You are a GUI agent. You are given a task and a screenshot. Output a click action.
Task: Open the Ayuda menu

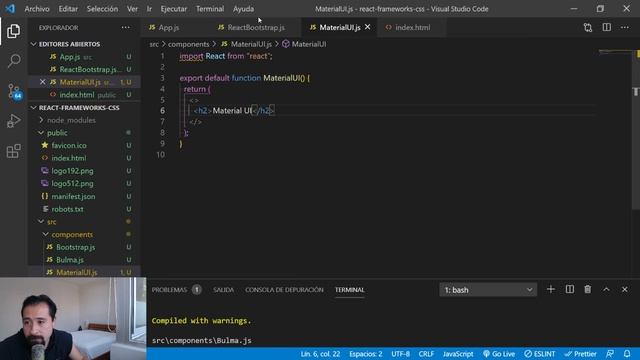[243, 9]
